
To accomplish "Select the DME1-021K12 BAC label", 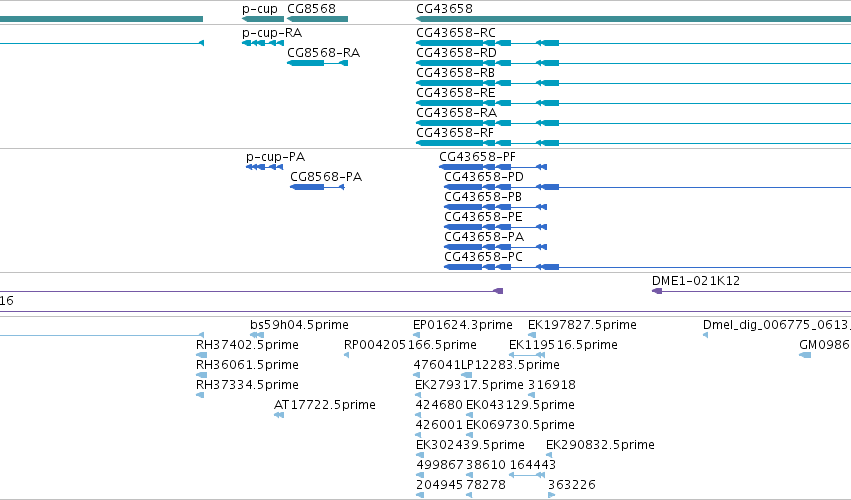I will [696, 281].
